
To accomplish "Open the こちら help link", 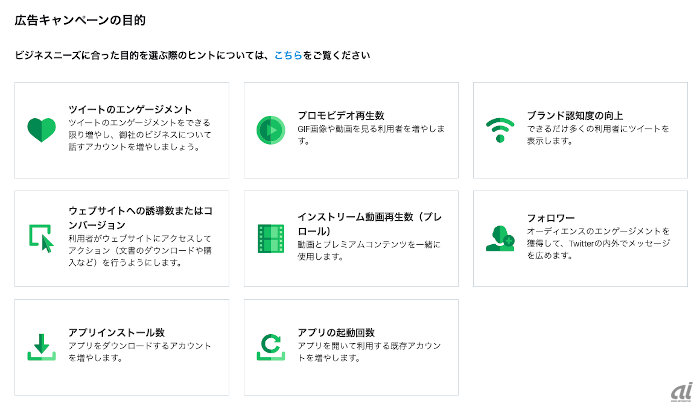I will [x=285, y=56].
